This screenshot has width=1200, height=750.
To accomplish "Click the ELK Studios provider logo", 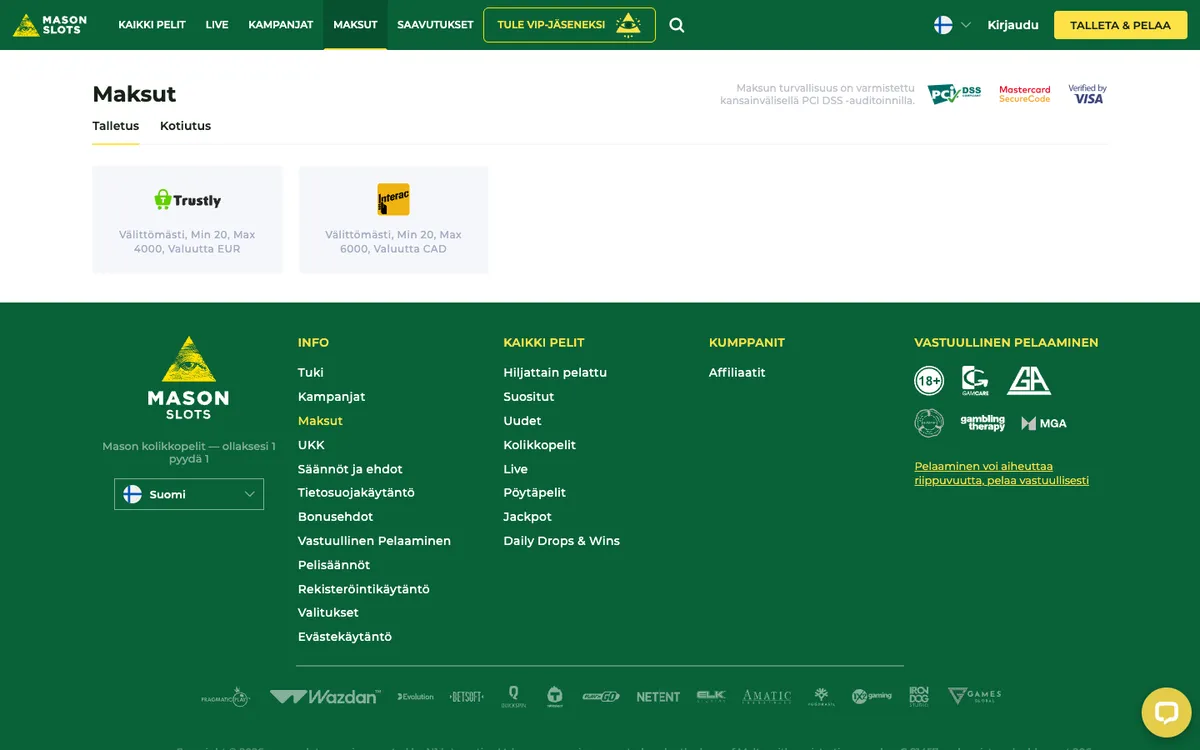I will (x=711, y=697).
